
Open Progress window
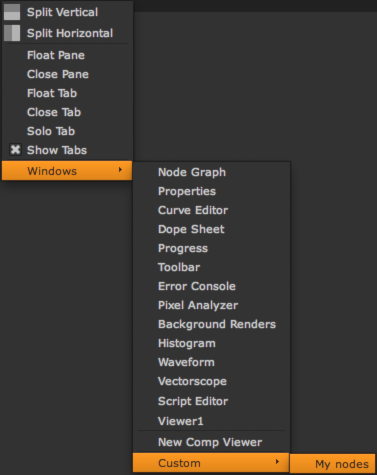tap(183, 248)
